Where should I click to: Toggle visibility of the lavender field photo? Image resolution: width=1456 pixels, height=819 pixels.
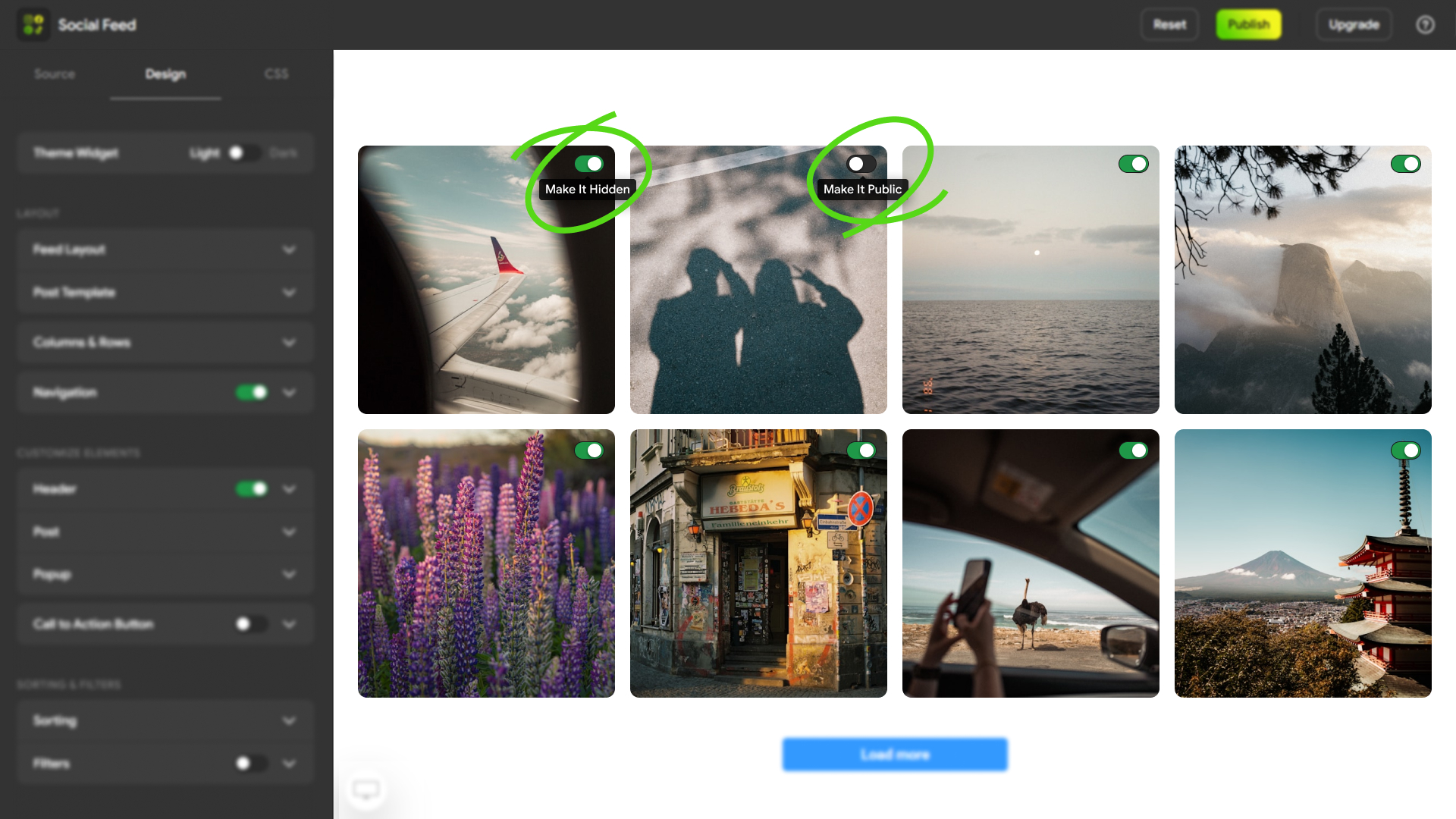(x=591, y=450)
